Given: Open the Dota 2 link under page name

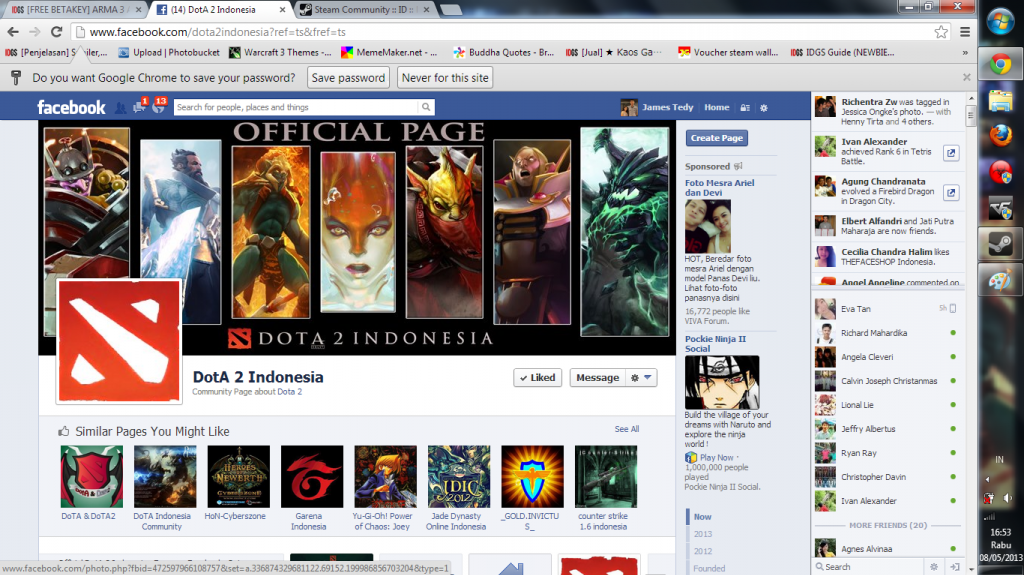Looking at the screenshot, I should click(x=289, y=391).
